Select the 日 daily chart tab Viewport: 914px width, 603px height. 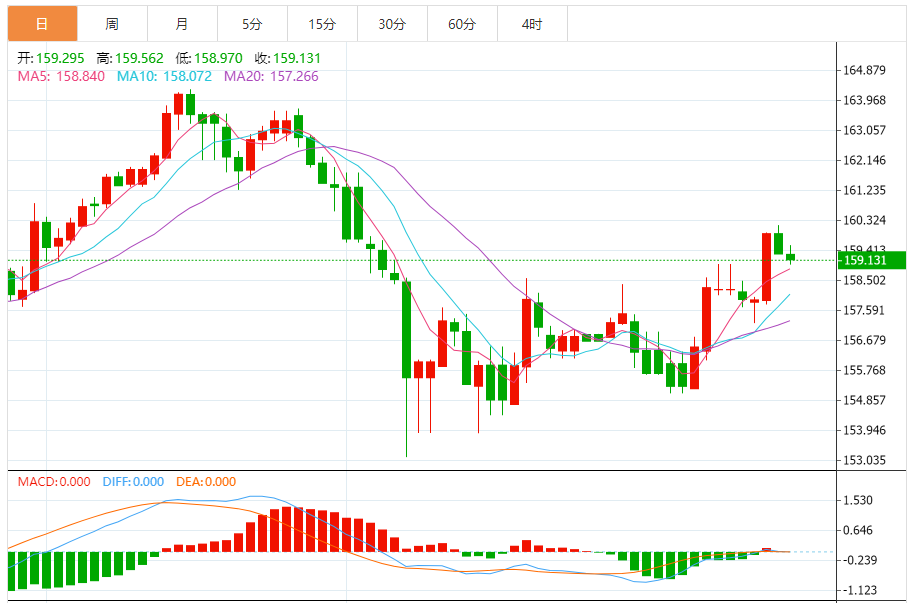[x=43, y=24]
